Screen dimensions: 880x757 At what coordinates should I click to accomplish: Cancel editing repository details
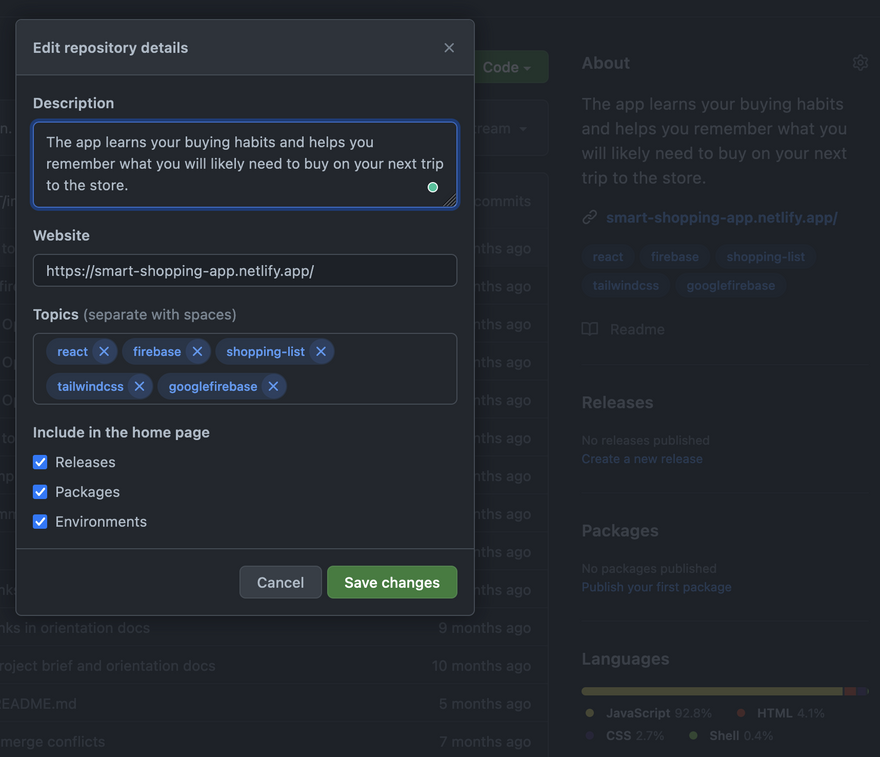pos(280,583)
